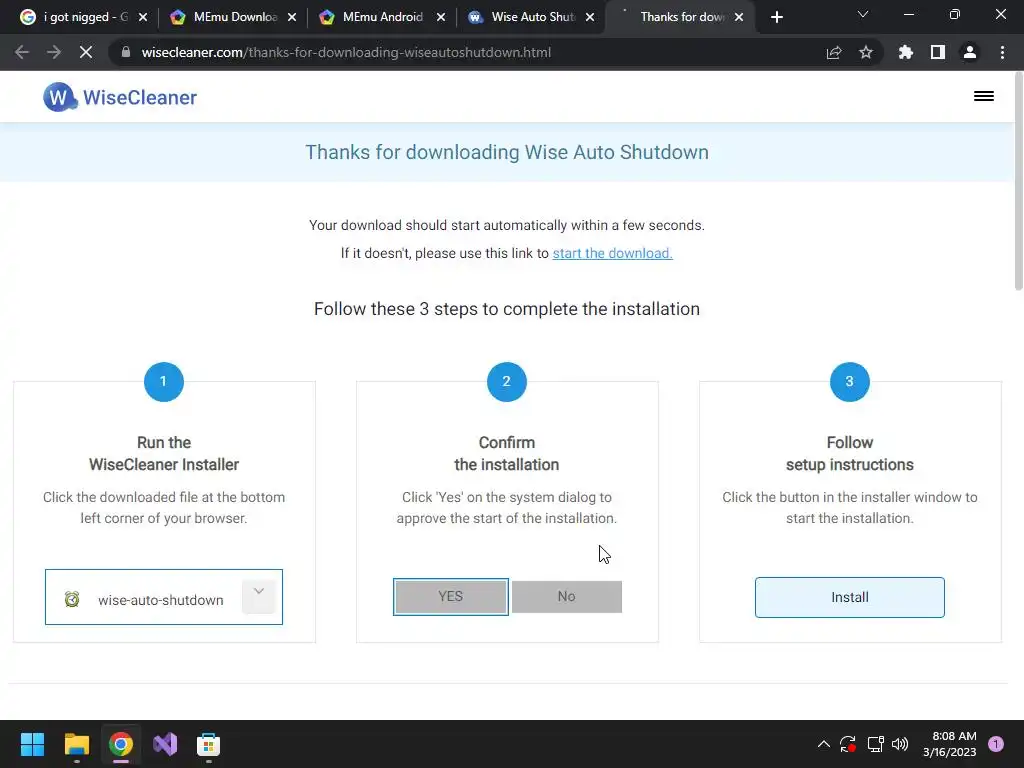The width and height of the screenshot is (1024, 768).
Task: Click the alarm clock icon beside wise-auto-shutdown
Action: [72, 599]
